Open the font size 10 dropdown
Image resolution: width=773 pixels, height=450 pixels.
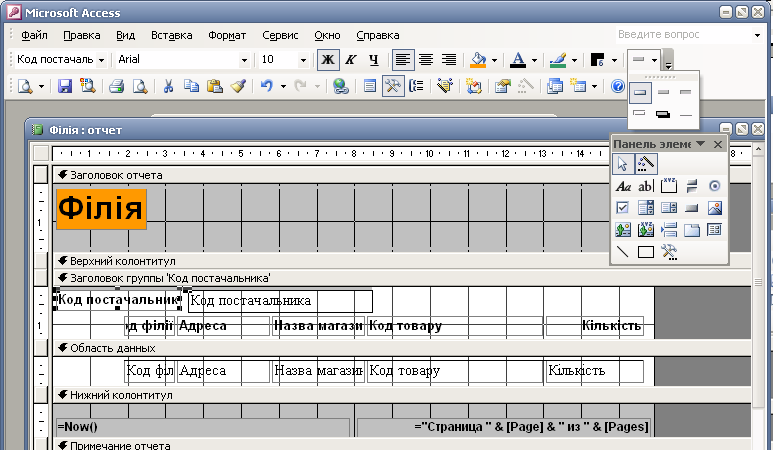[x=303, y=60]
